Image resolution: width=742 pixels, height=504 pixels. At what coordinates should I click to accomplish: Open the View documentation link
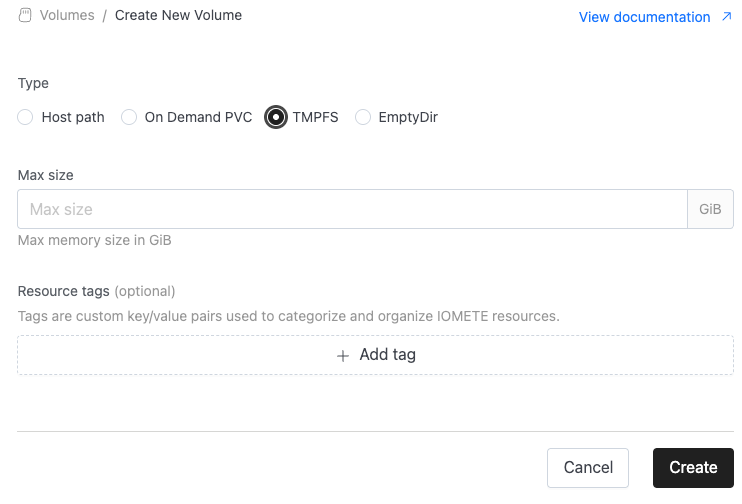click(x=645, y=17)
